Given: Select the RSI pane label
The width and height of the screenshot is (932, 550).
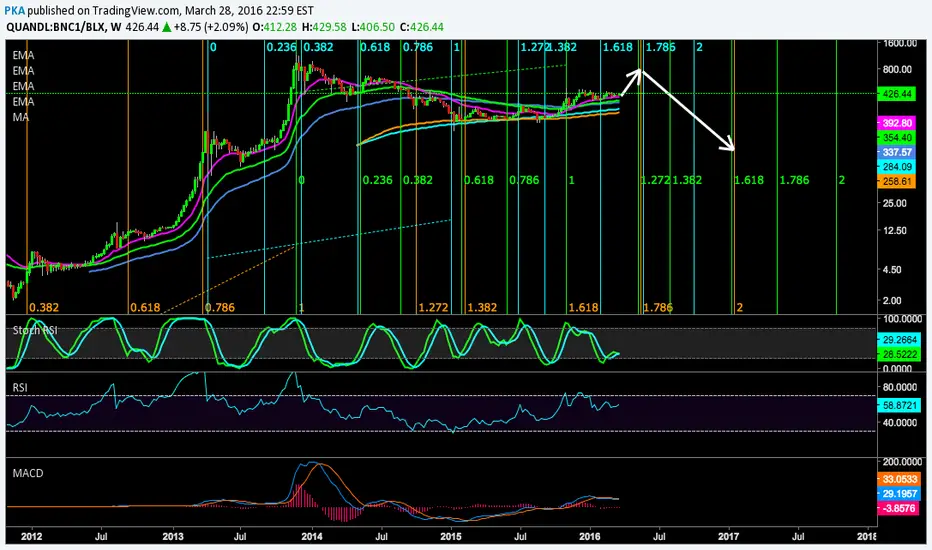Looking at the screenshot, I should pyautogui.click(x=20, y=387).
